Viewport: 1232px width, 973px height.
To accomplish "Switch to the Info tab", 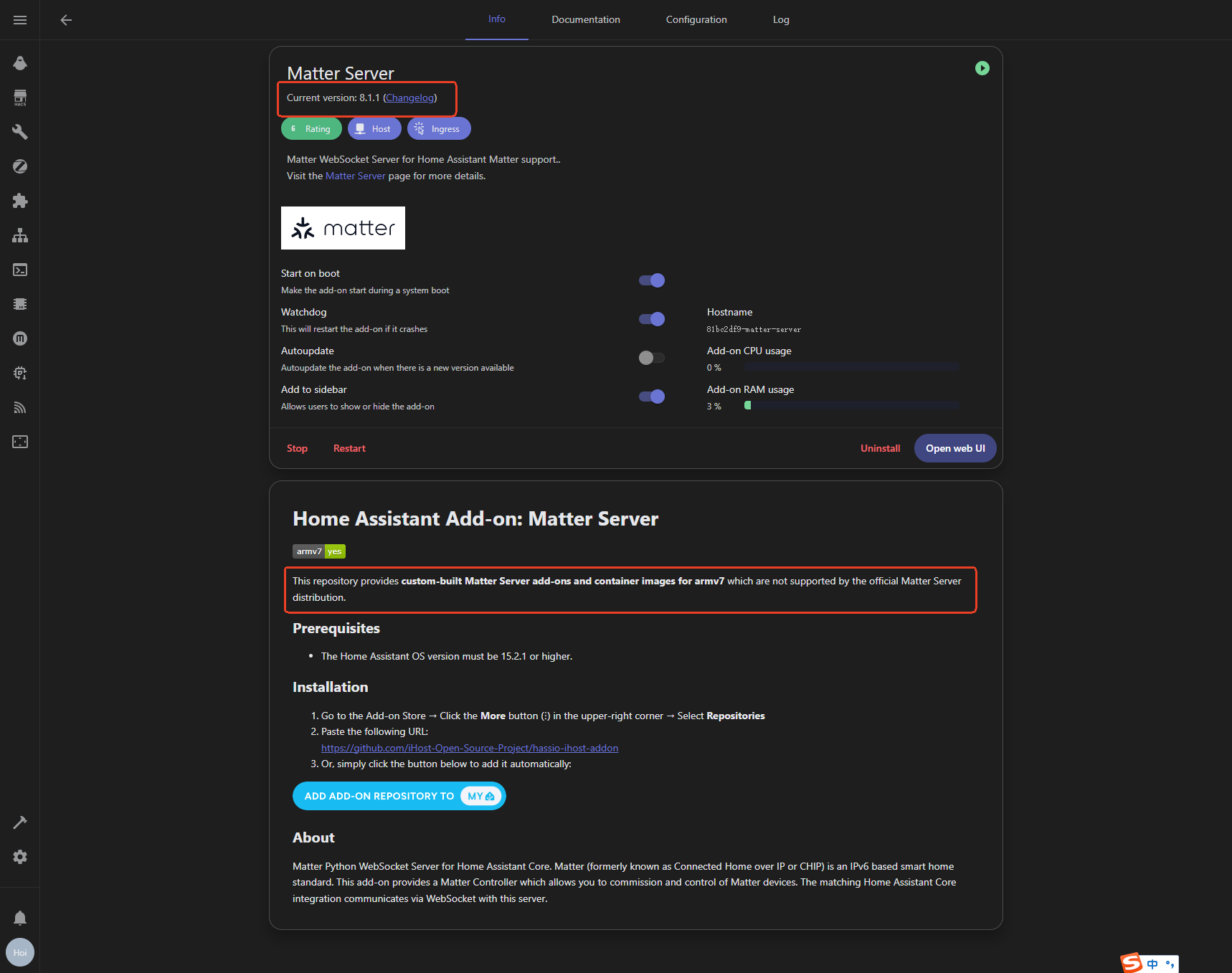I will (497, 19).
